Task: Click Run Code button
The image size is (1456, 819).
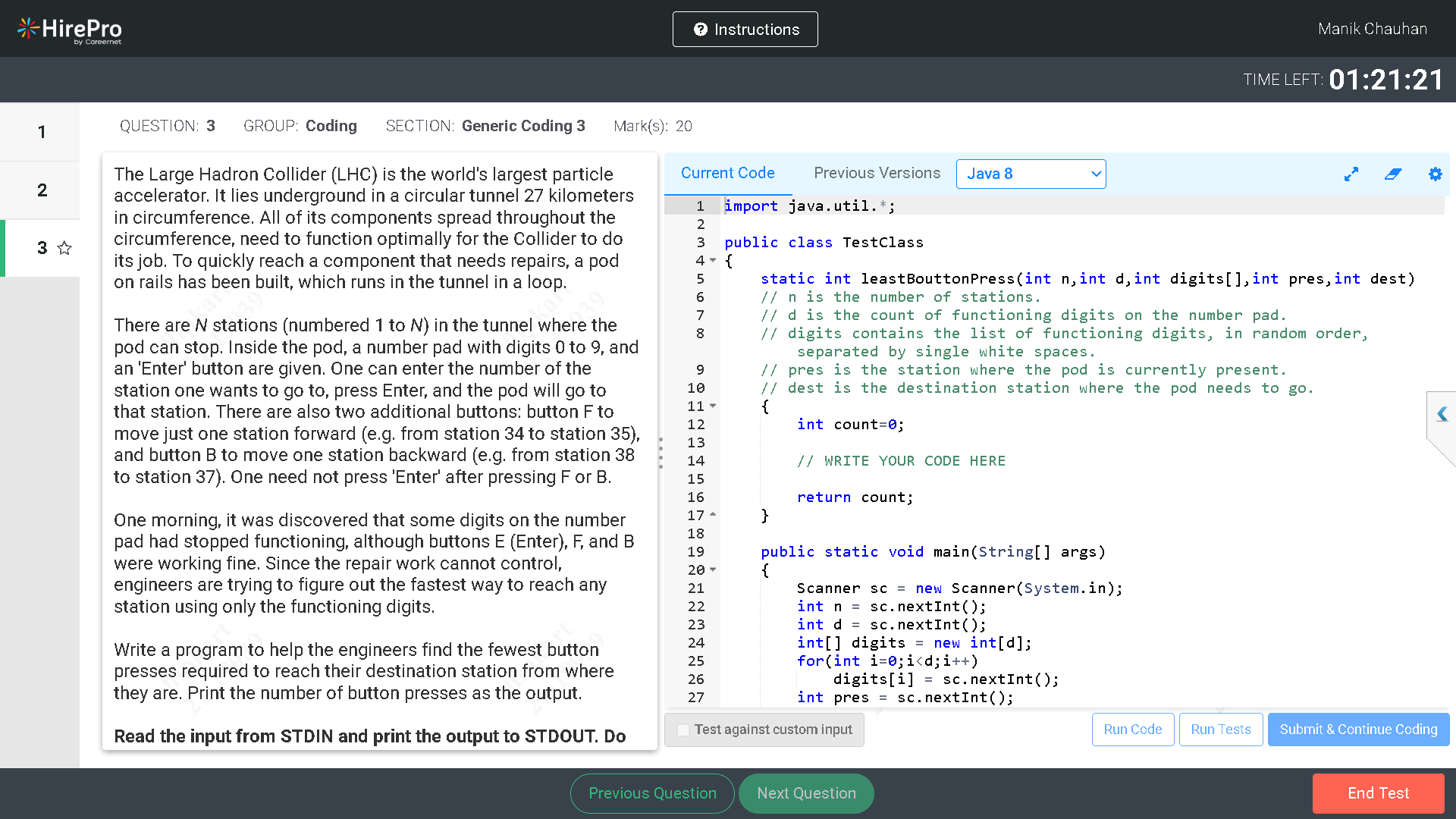Action: coord(1133,730)
